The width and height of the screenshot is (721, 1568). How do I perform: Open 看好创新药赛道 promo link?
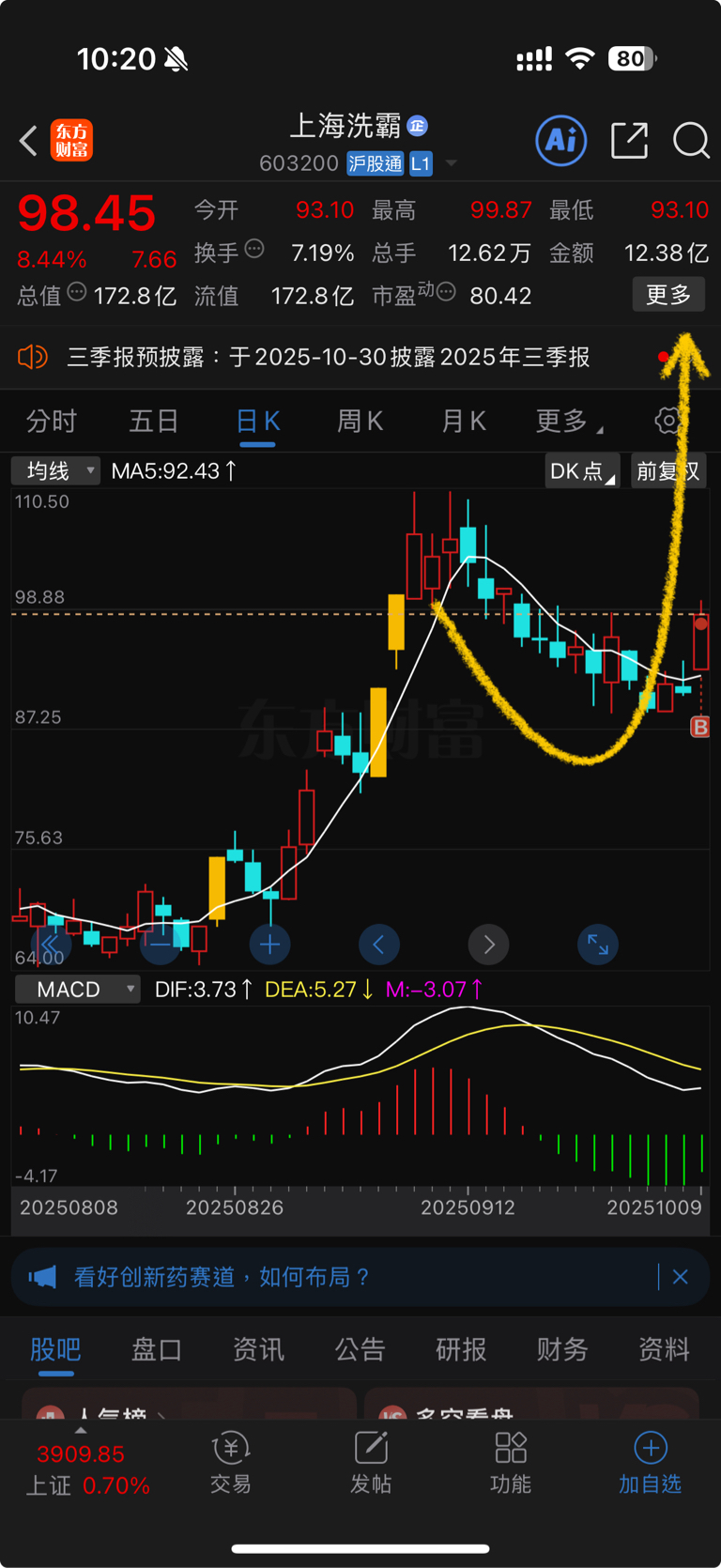tap(222, 1277)
